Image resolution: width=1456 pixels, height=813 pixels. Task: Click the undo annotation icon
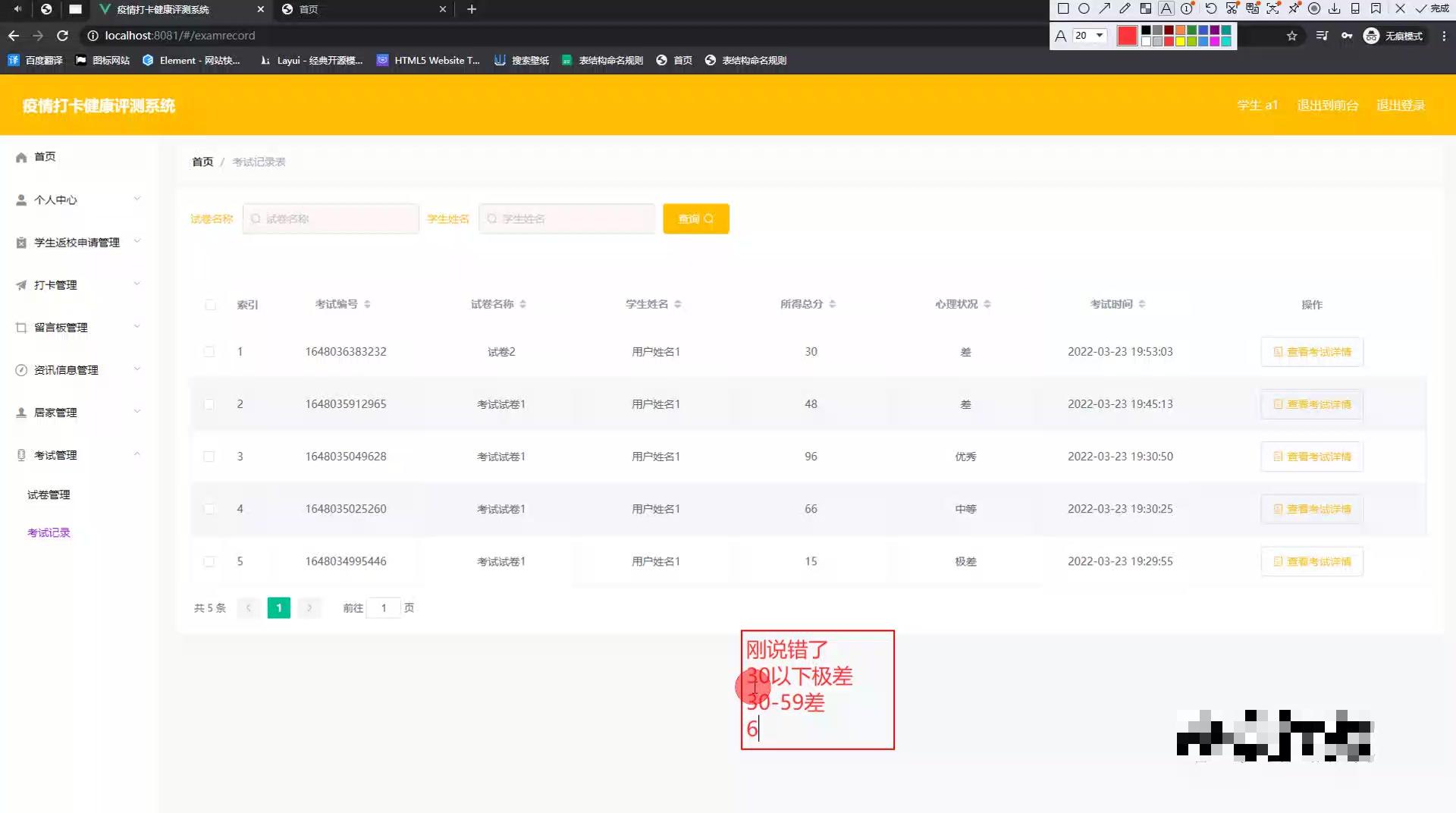1211,9
